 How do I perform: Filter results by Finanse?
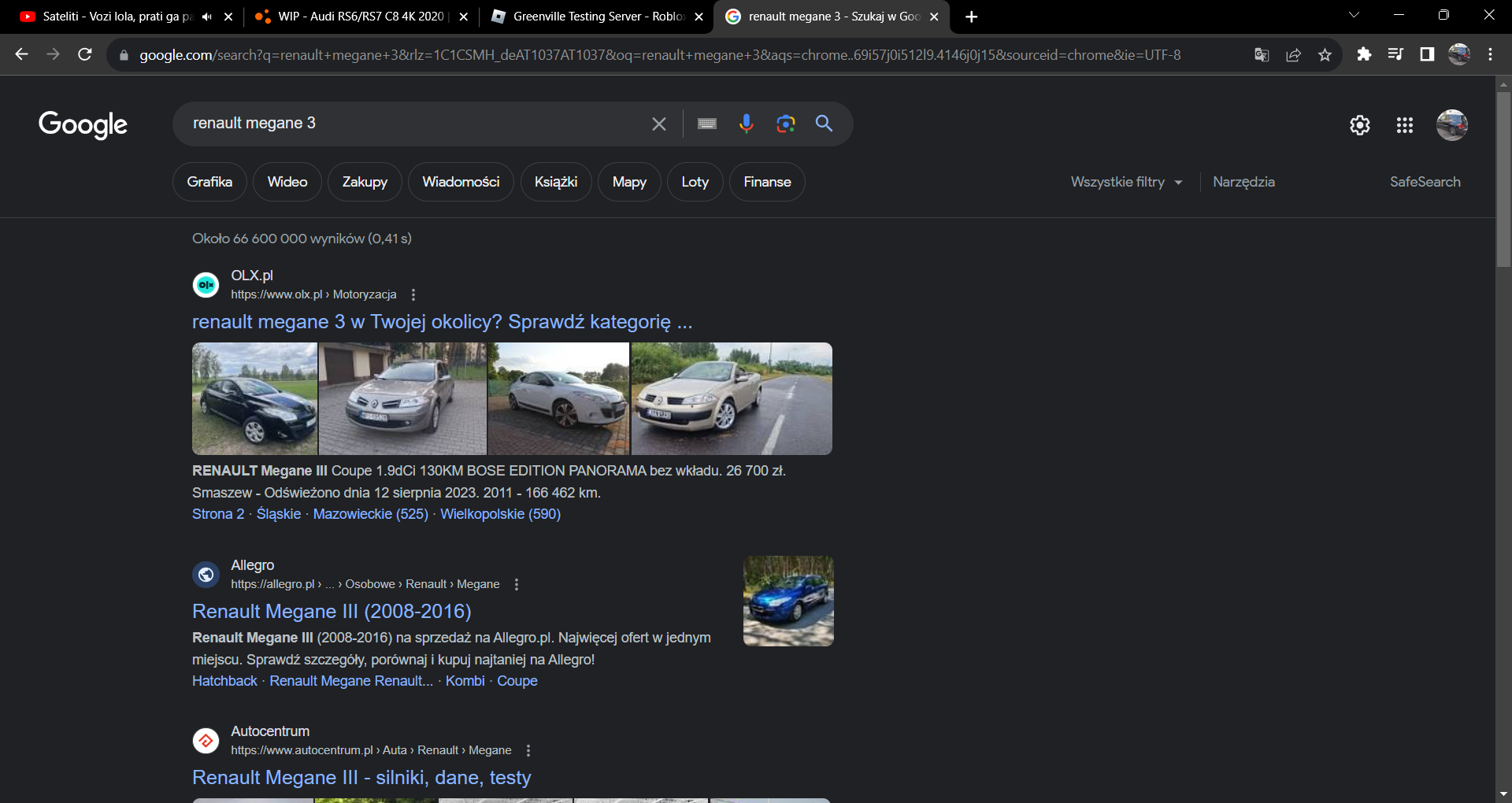(767, 182)
